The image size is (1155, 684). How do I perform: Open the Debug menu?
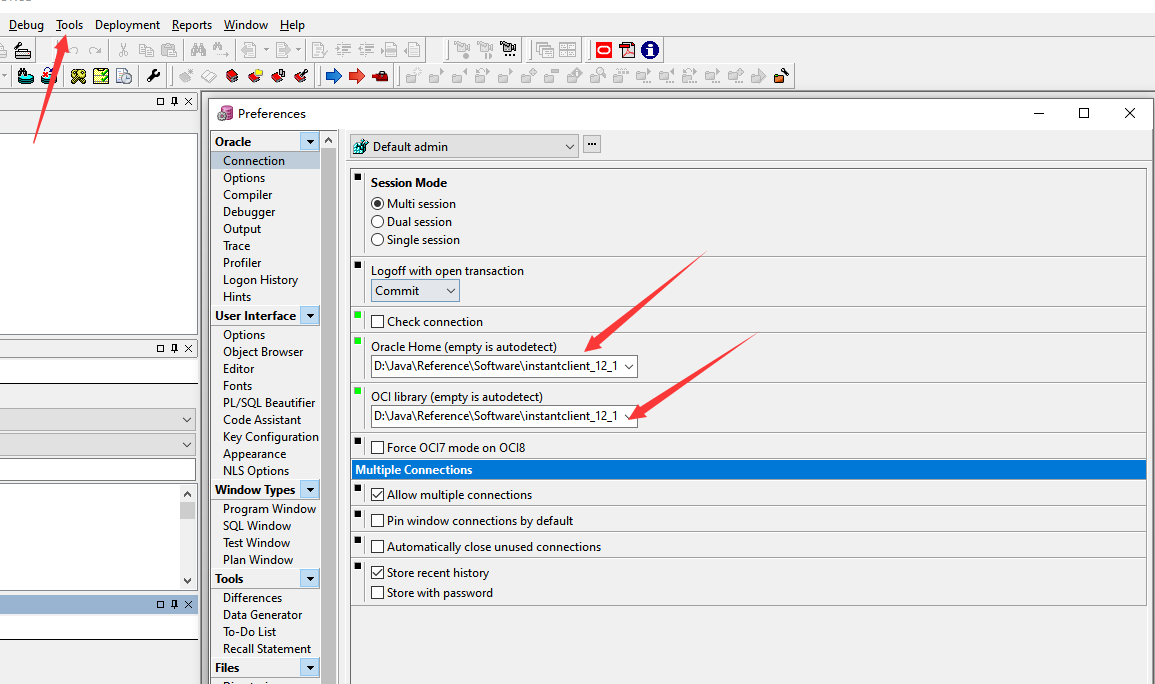click(x=27, y=25)
